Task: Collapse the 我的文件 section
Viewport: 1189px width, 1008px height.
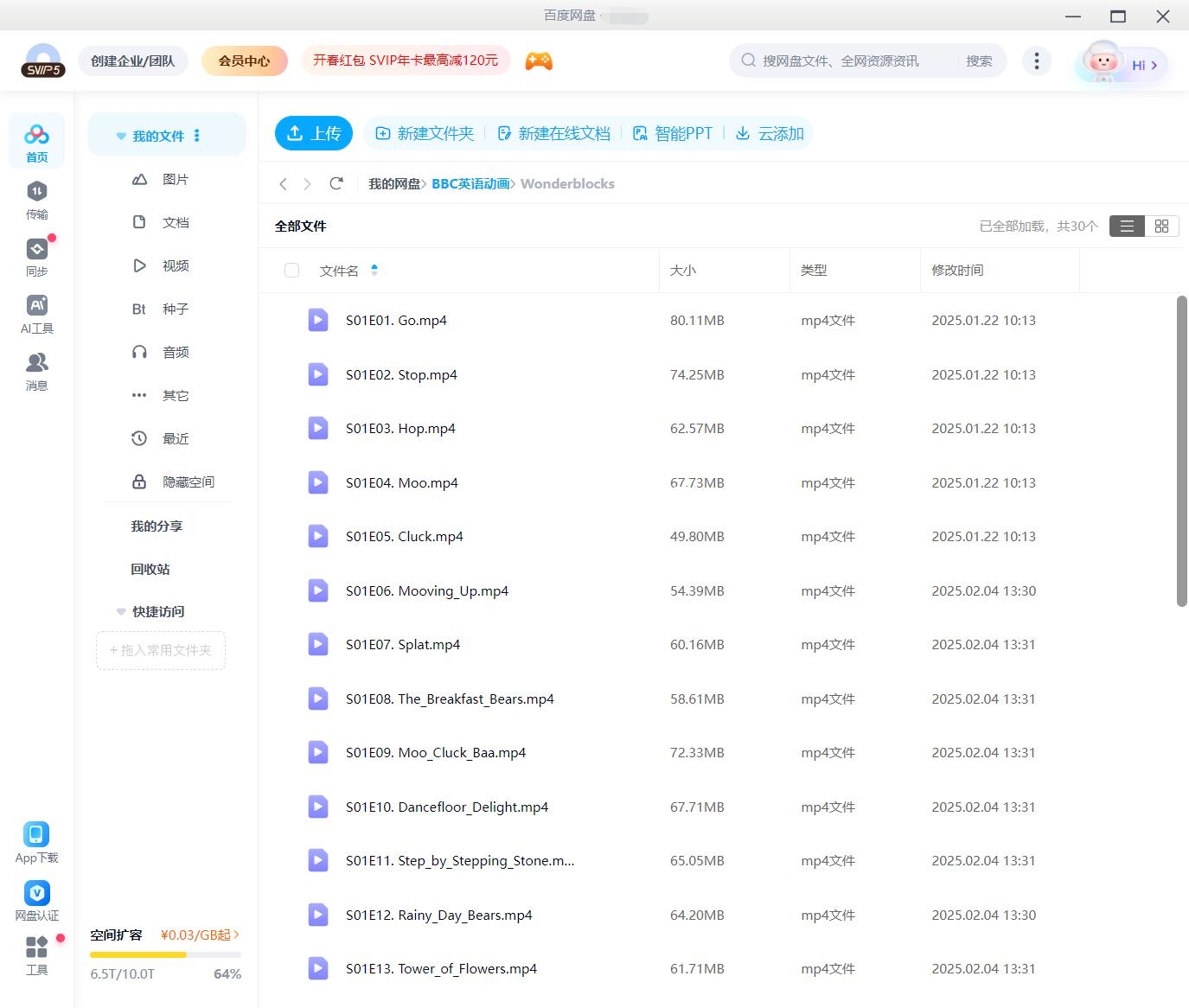Action: (x=120, y=135)
